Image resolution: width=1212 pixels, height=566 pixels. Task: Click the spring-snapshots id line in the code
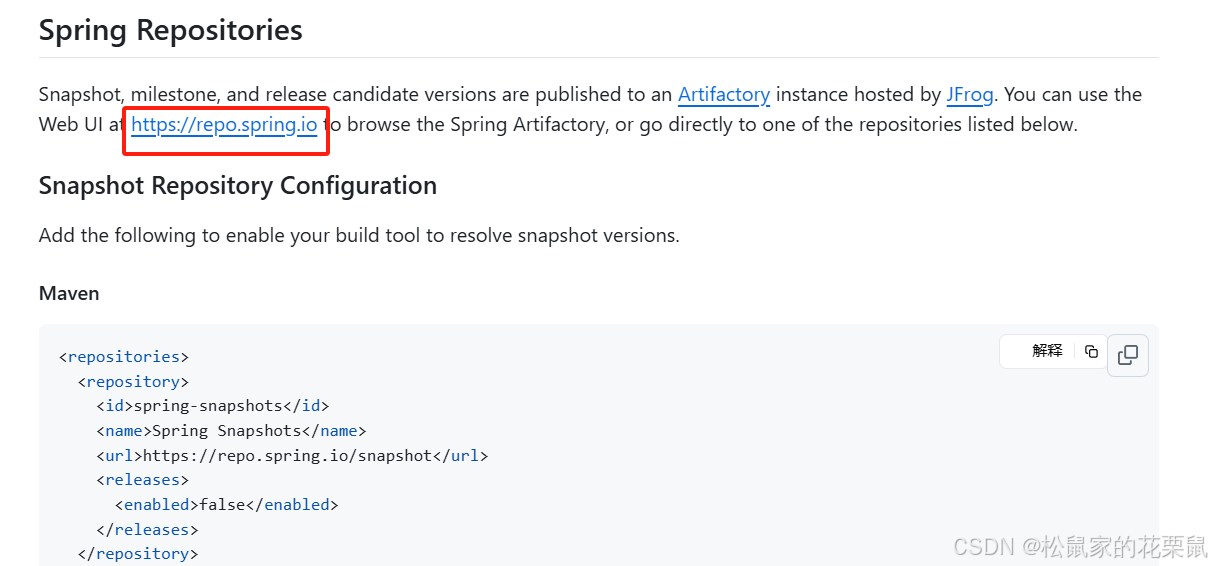point(212,406)
